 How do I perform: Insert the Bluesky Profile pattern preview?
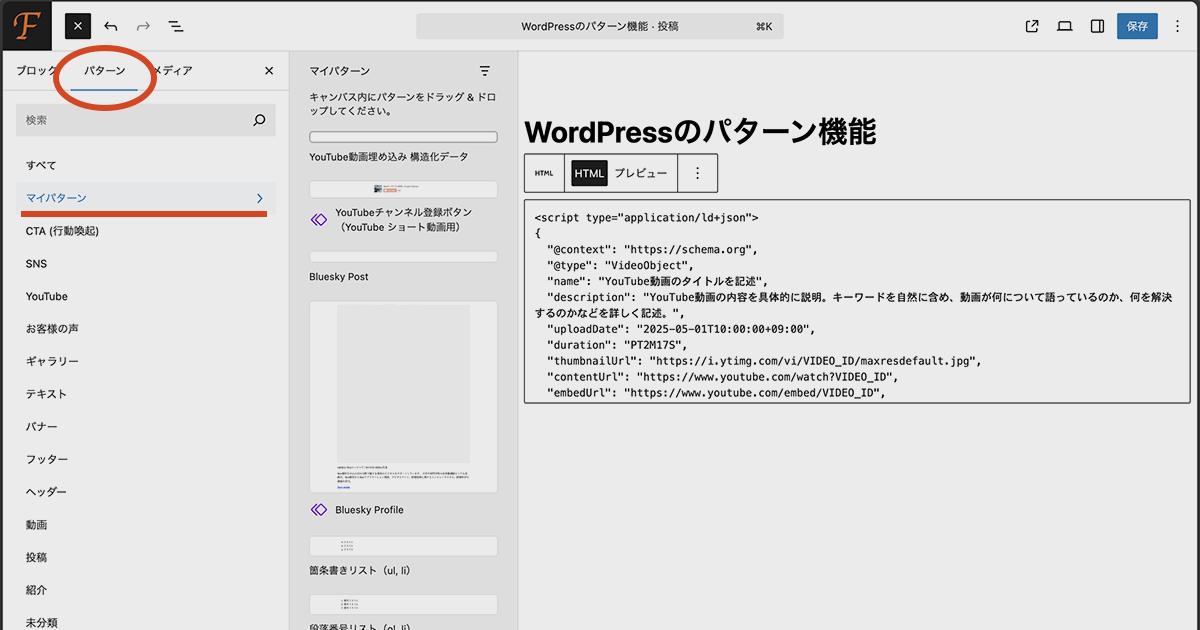(x=403, y=396)
